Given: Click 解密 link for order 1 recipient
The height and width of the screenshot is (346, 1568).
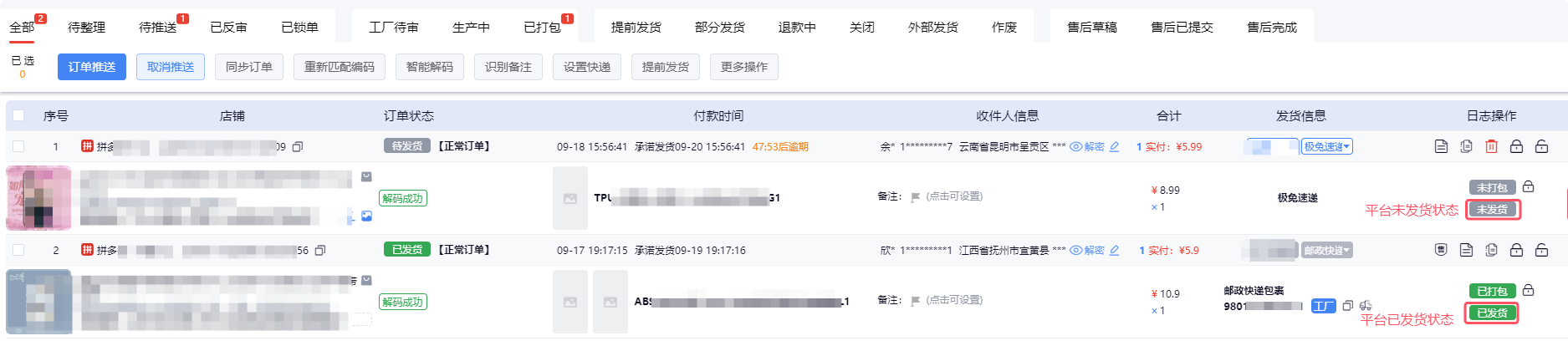Looking at the screenshot, I should click(x=1088, y=147).
